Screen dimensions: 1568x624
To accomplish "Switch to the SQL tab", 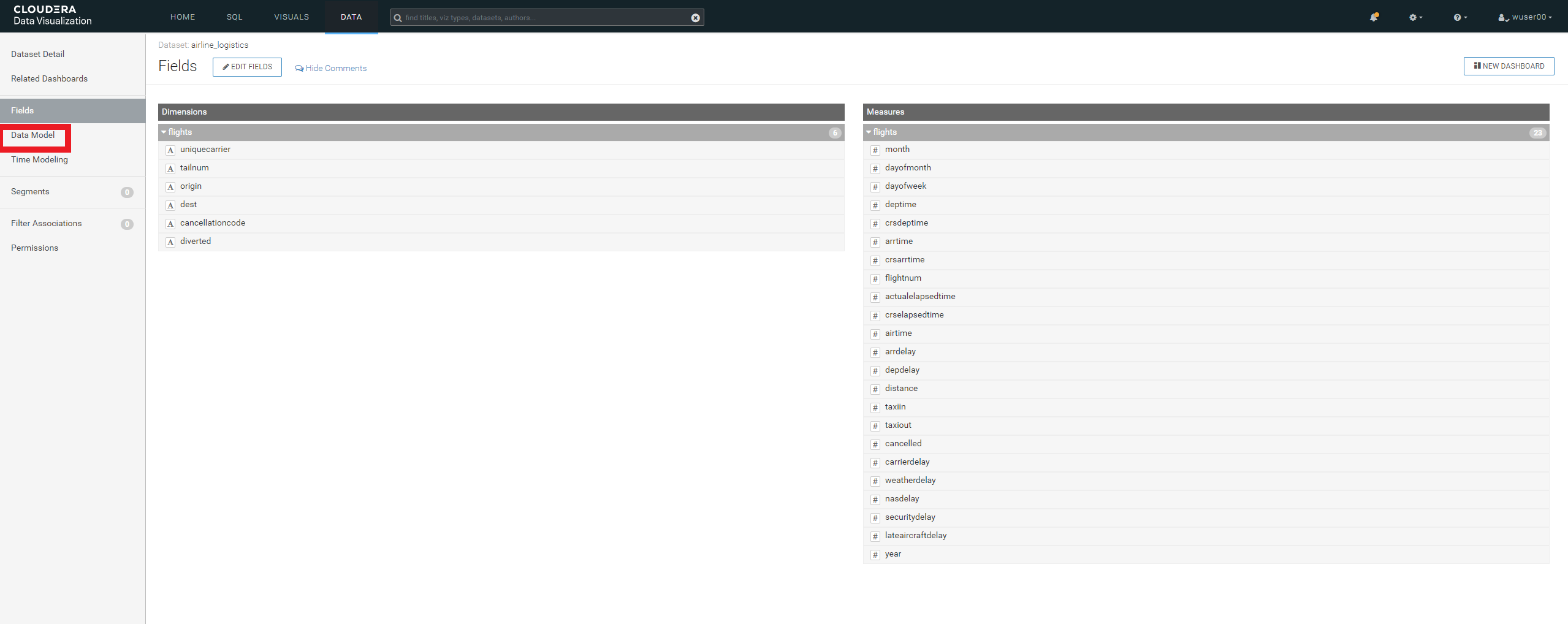I will click(x=235, y=17).
